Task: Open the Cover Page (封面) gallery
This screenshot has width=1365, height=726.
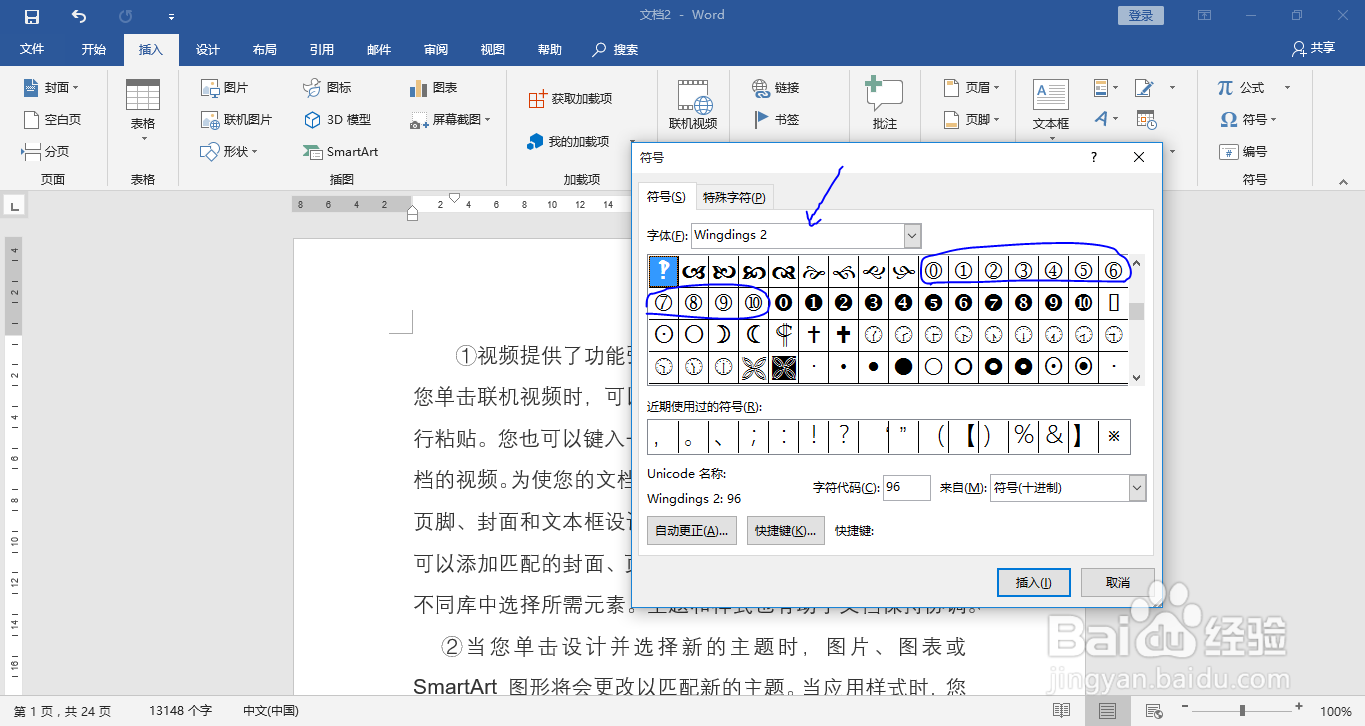Action: [51, 88]
